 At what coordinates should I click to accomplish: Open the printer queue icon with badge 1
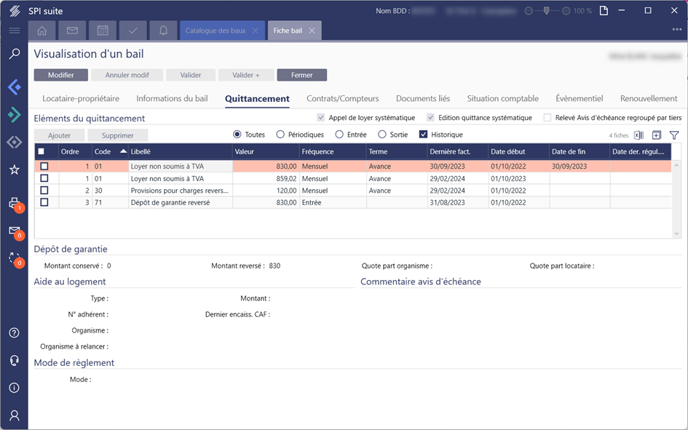coord(14,203)
